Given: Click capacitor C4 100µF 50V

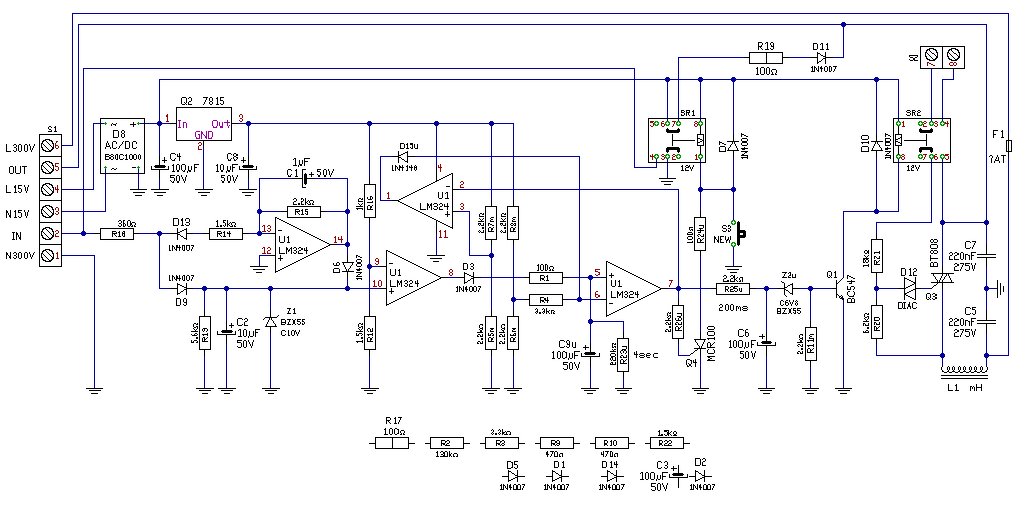Looking at the screenshot, I should tap(159, 167).
